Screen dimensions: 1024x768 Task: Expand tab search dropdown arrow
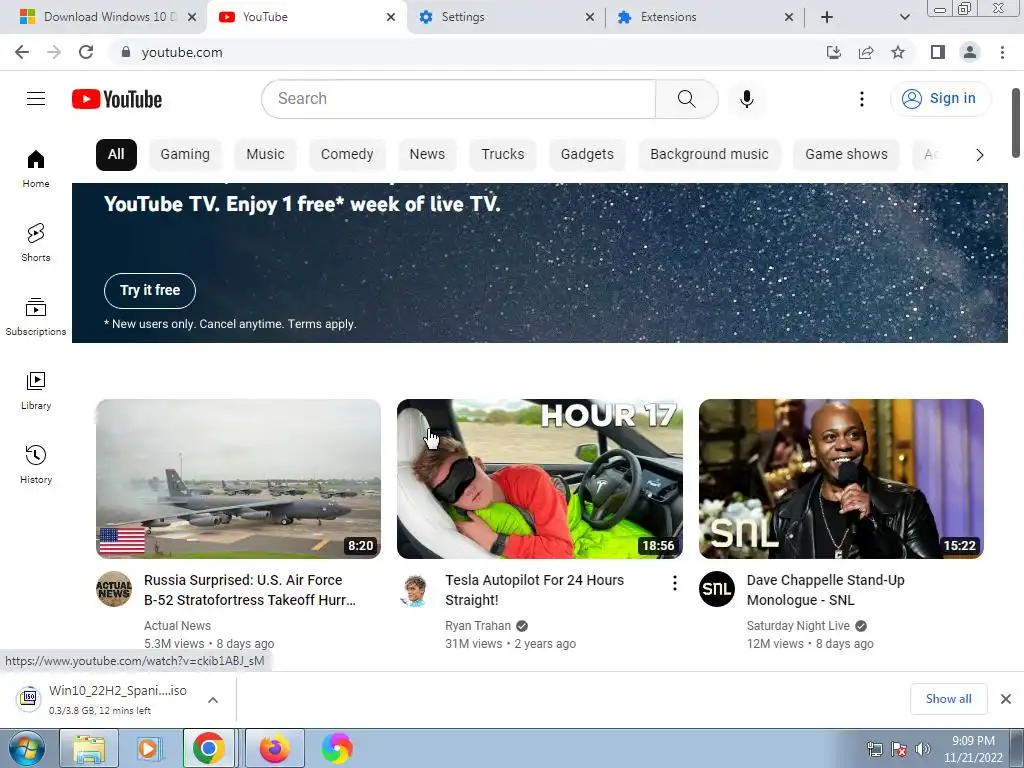coord(904,17)
